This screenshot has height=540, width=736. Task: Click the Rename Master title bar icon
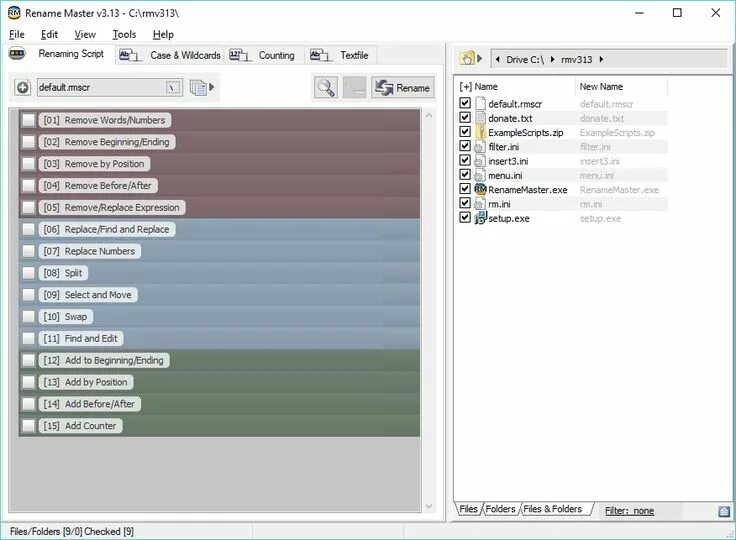pos(14,13)
